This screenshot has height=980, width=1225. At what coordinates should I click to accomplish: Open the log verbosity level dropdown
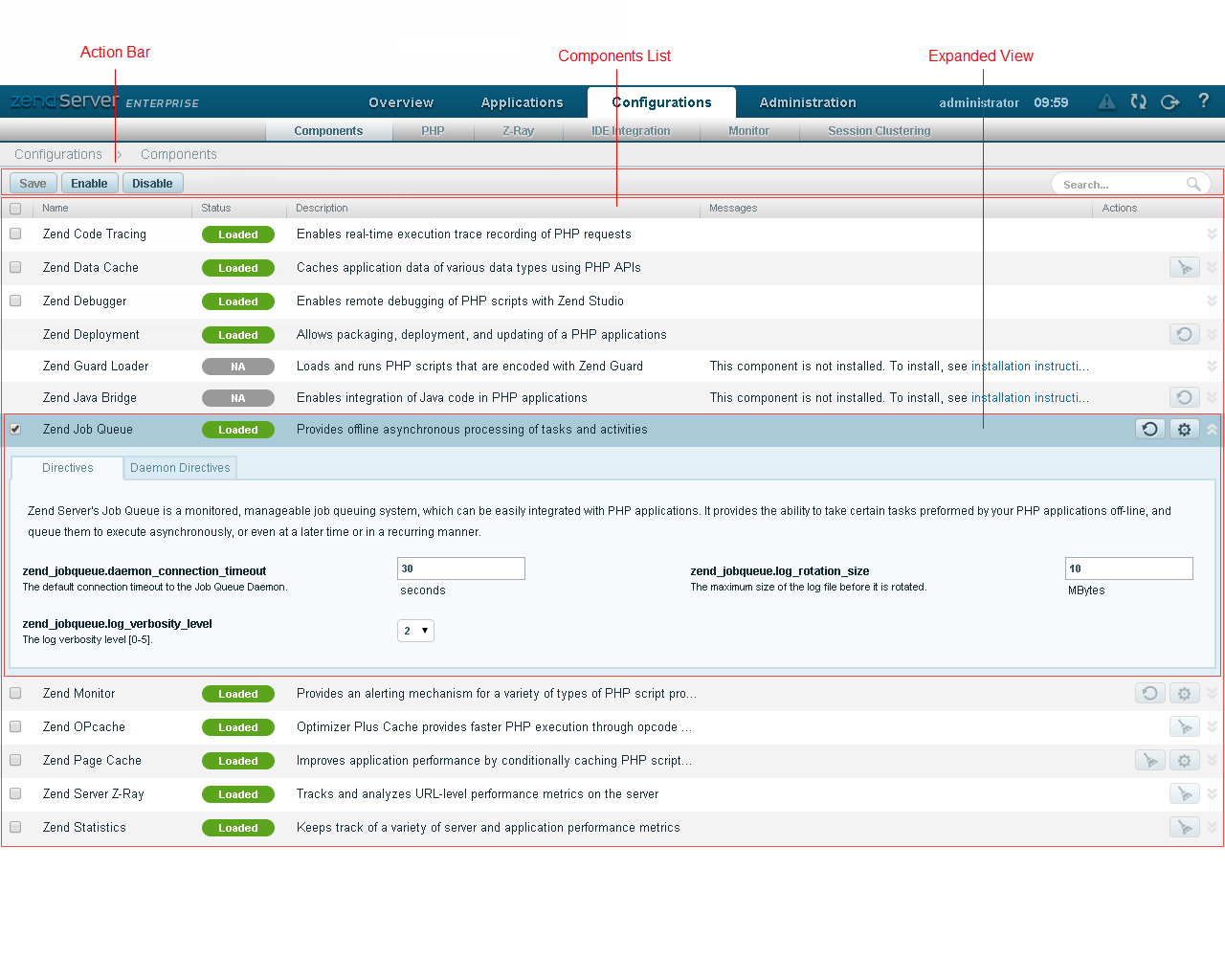coord(415,631)
